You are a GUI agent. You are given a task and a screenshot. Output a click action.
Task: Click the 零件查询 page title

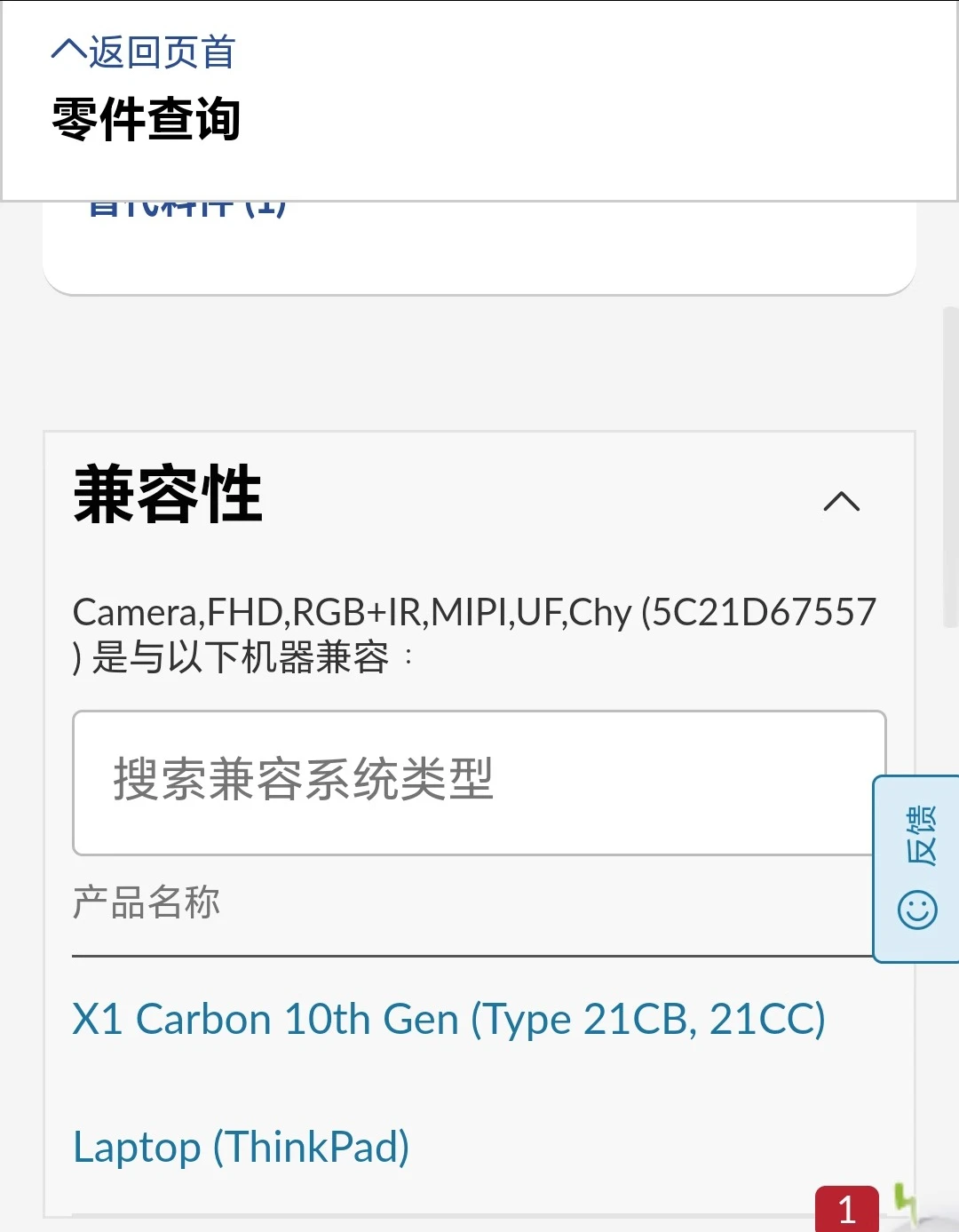tap(147, 119)
